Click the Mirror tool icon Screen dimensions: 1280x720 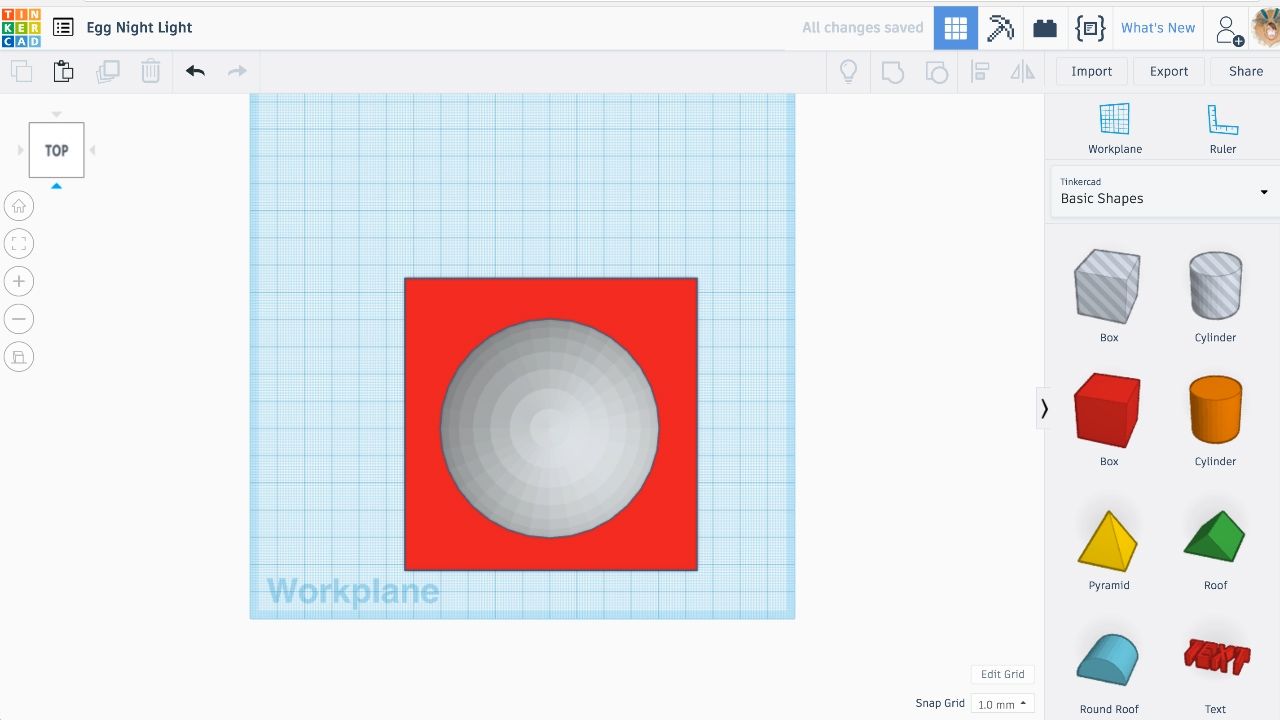pyautogui.click(x=1022, y=71)
